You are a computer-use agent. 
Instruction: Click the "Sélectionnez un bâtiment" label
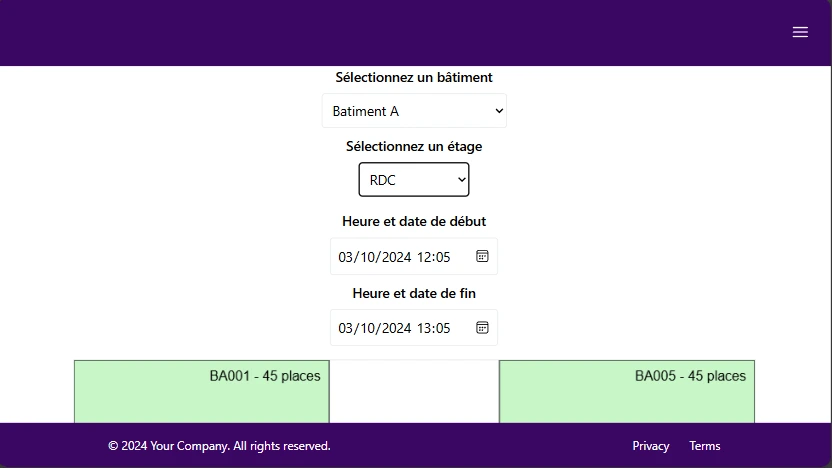click(414, 77)
